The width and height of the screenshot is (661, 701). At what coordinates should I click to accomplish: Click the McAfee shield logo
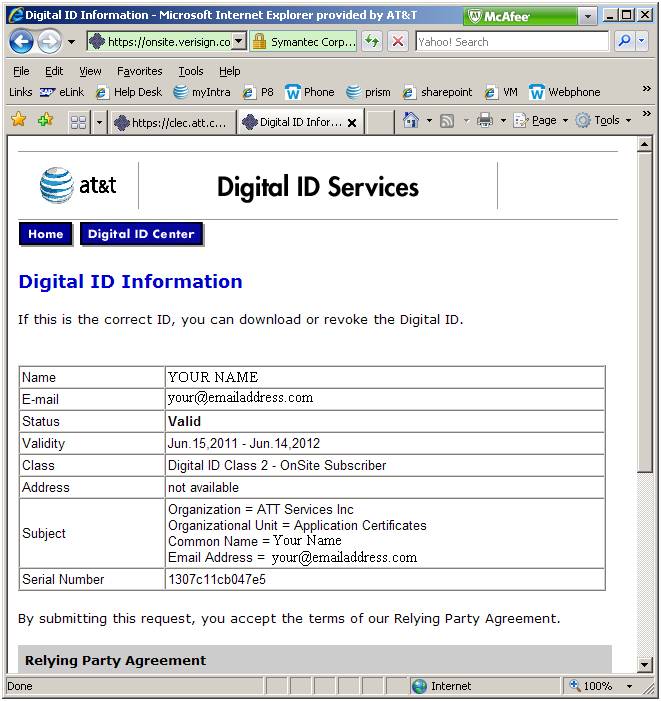(474, 17)
